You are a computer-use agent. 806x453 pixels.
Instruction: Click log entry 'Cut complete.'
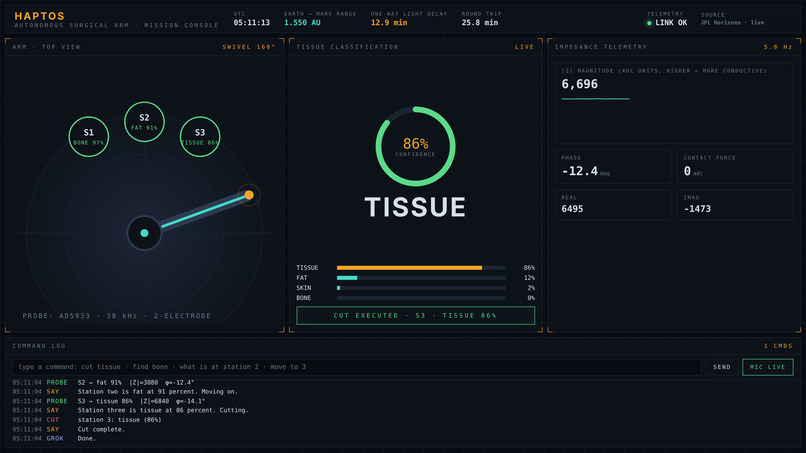pos(101,429)
